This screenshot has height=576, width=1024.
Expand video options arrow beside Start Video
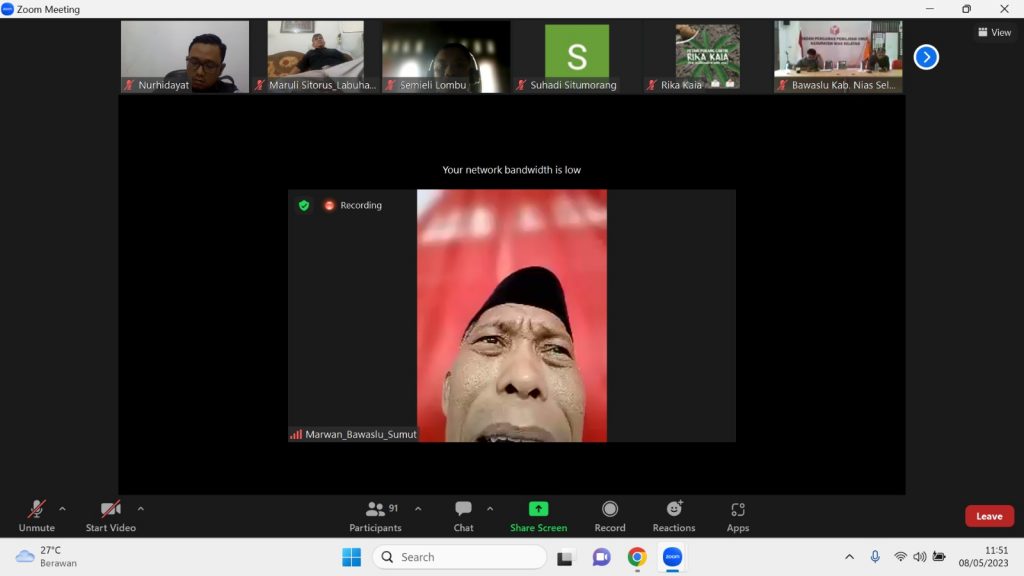(x=140, y=508)
